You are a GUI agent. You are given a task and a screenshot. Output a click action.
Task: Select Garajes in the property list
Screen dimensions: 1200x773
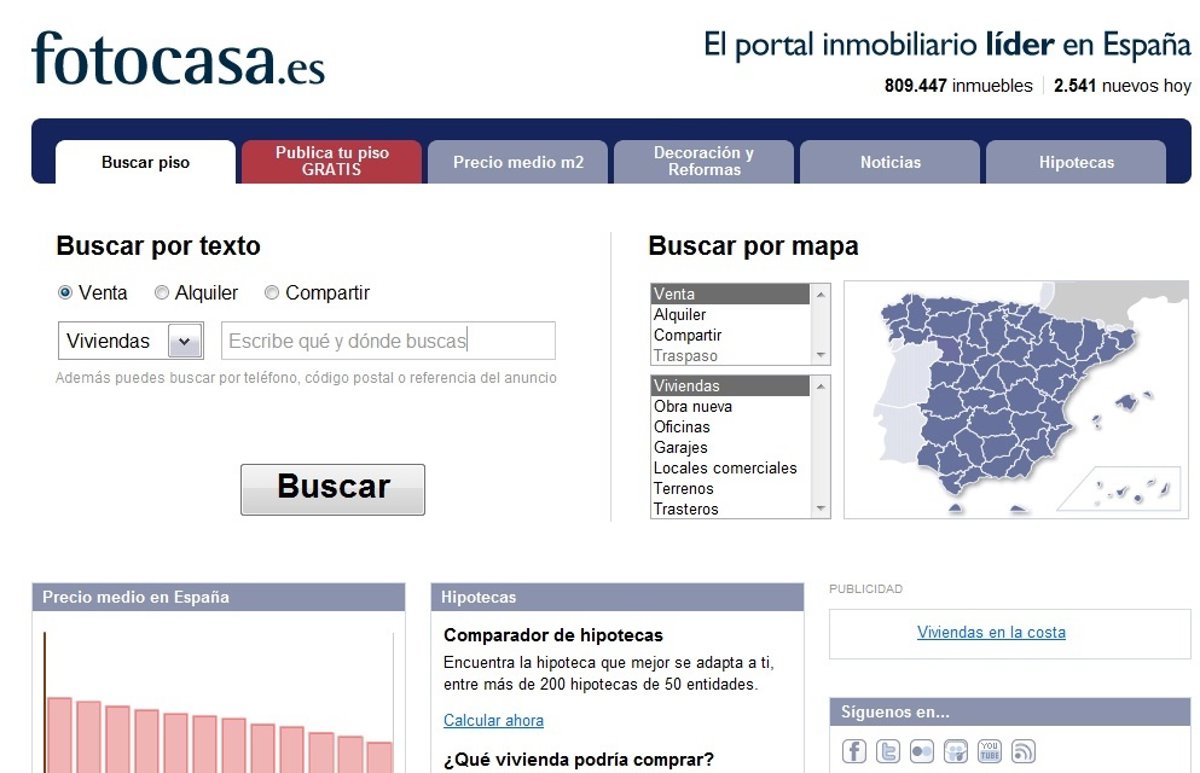tap(680, 448)
